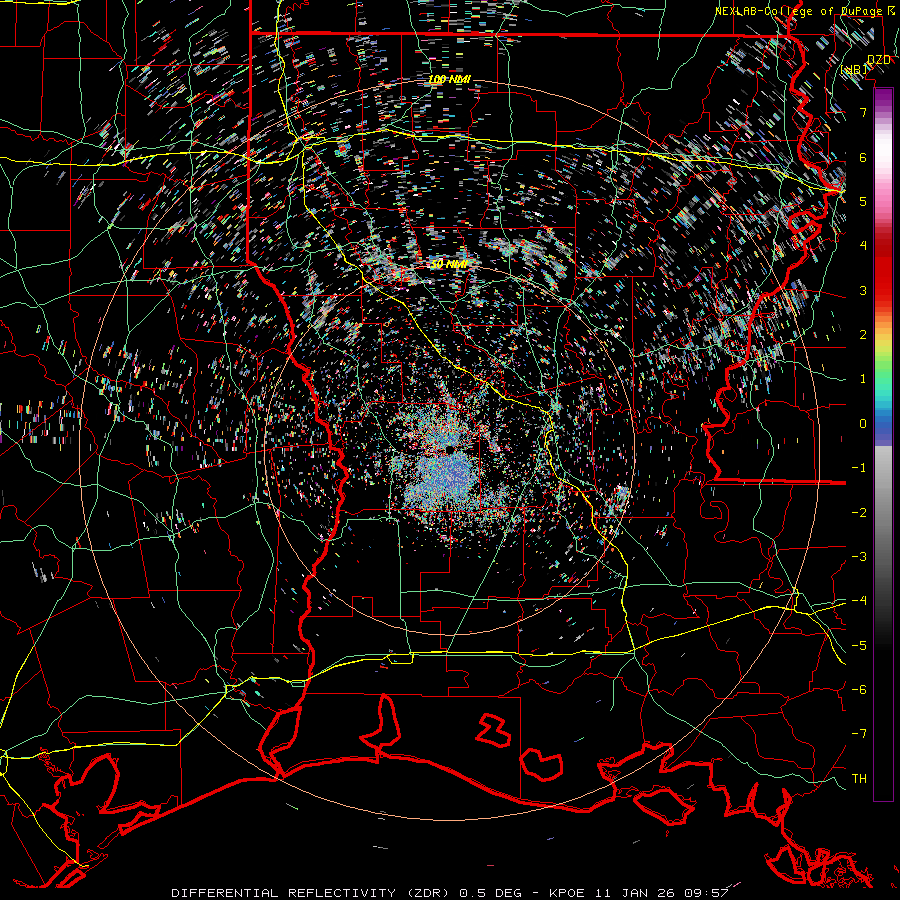
Task: Select the bottom title "DIFFERENTIAL REFLECTIVITY (ZDR) 0.5 DEG" caption
Action: tap(346, 893)
